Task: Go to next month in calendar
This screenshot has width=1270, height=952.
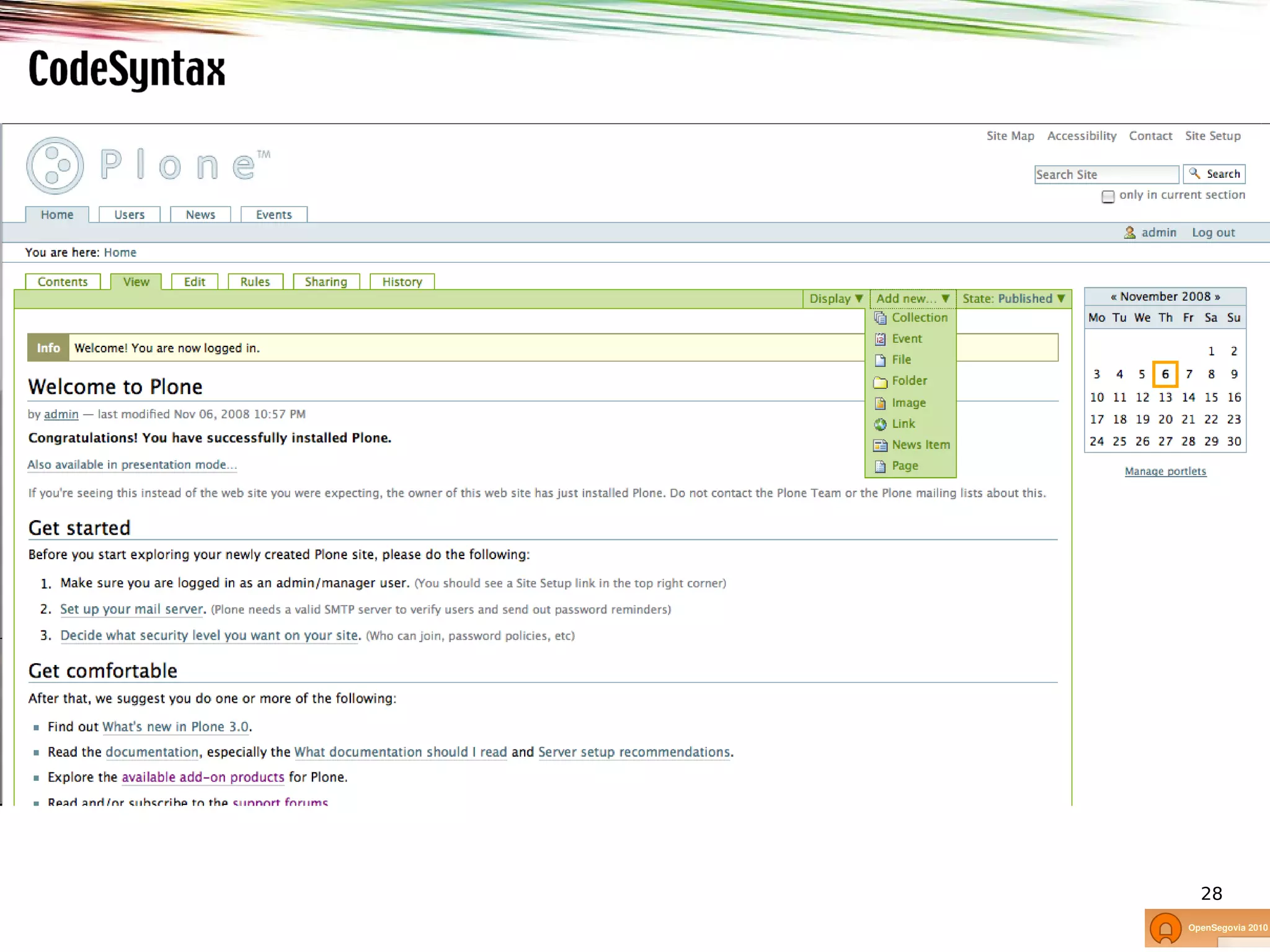Action: [x=1217, y=297]
